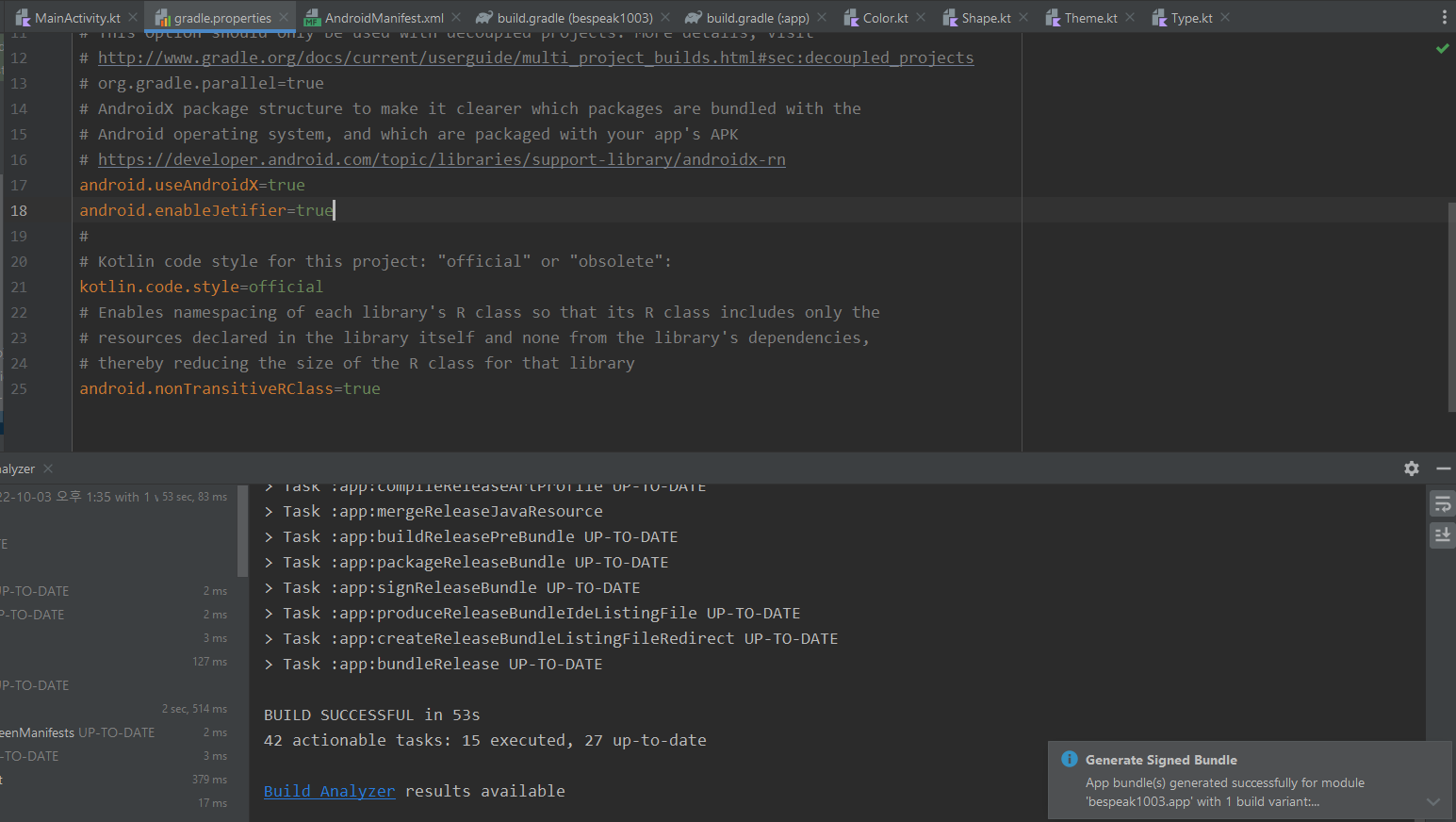Click the BUILD SUCCESSFUL in 53s text

[x=372, y=715]
